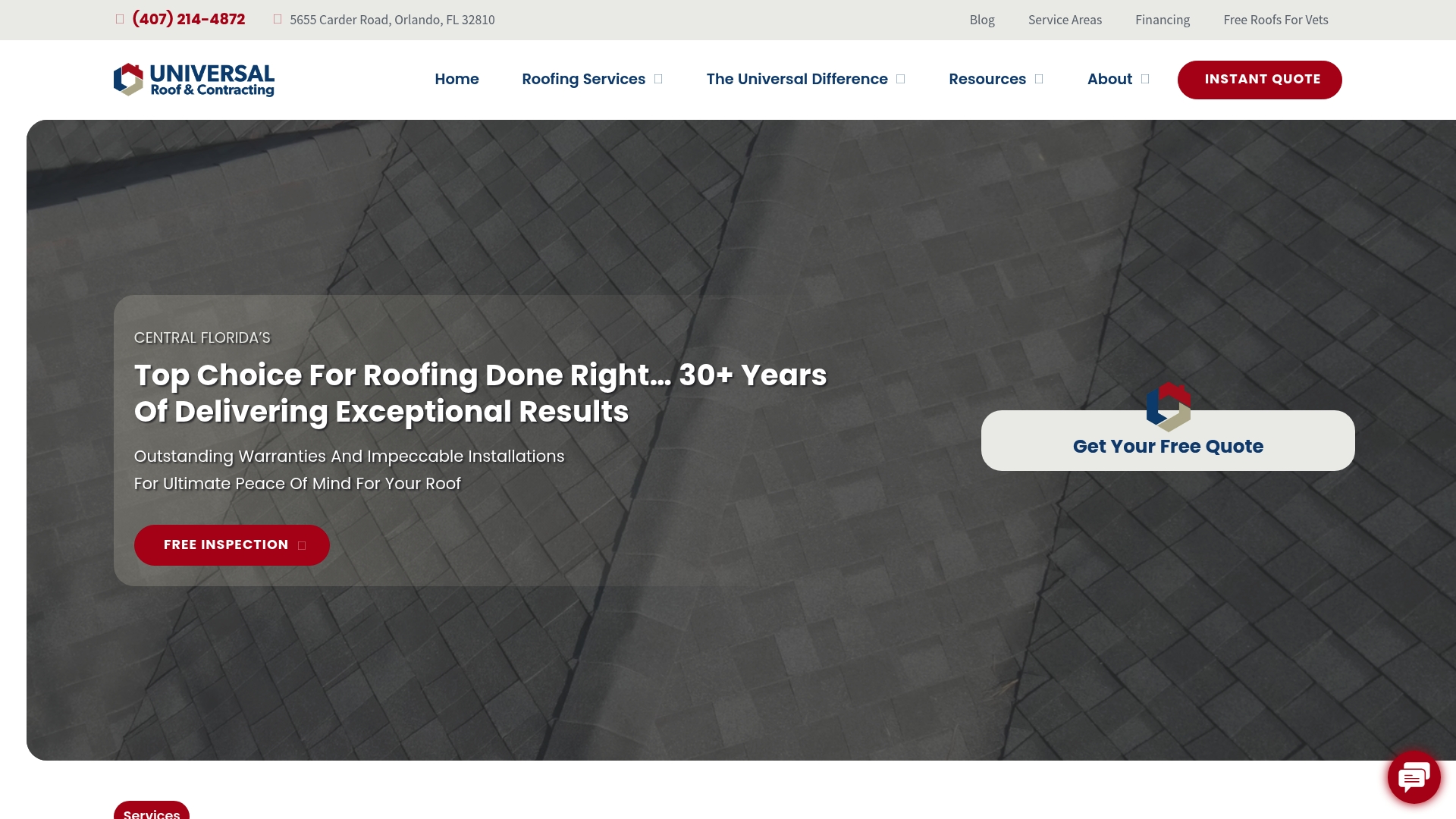The height and width of the screenshot is (819, 1456).
Task: Open the Financing link
Action: (1163, 20)
